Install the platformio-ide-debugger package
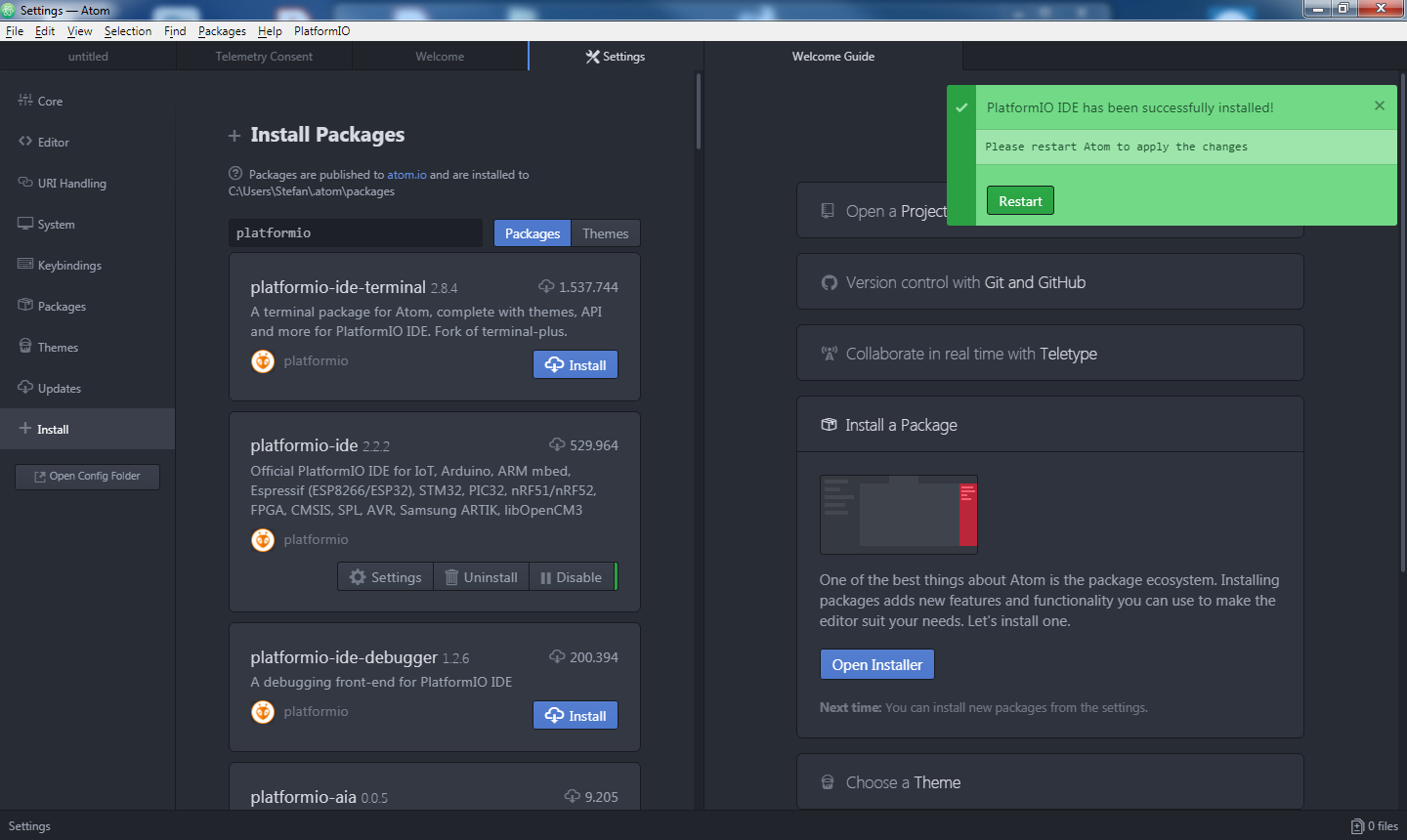 click(576, 716)
